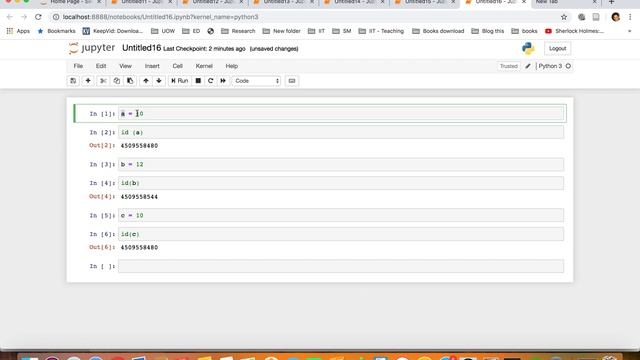Rename the notebook title Untitled16

coord(142,48)
